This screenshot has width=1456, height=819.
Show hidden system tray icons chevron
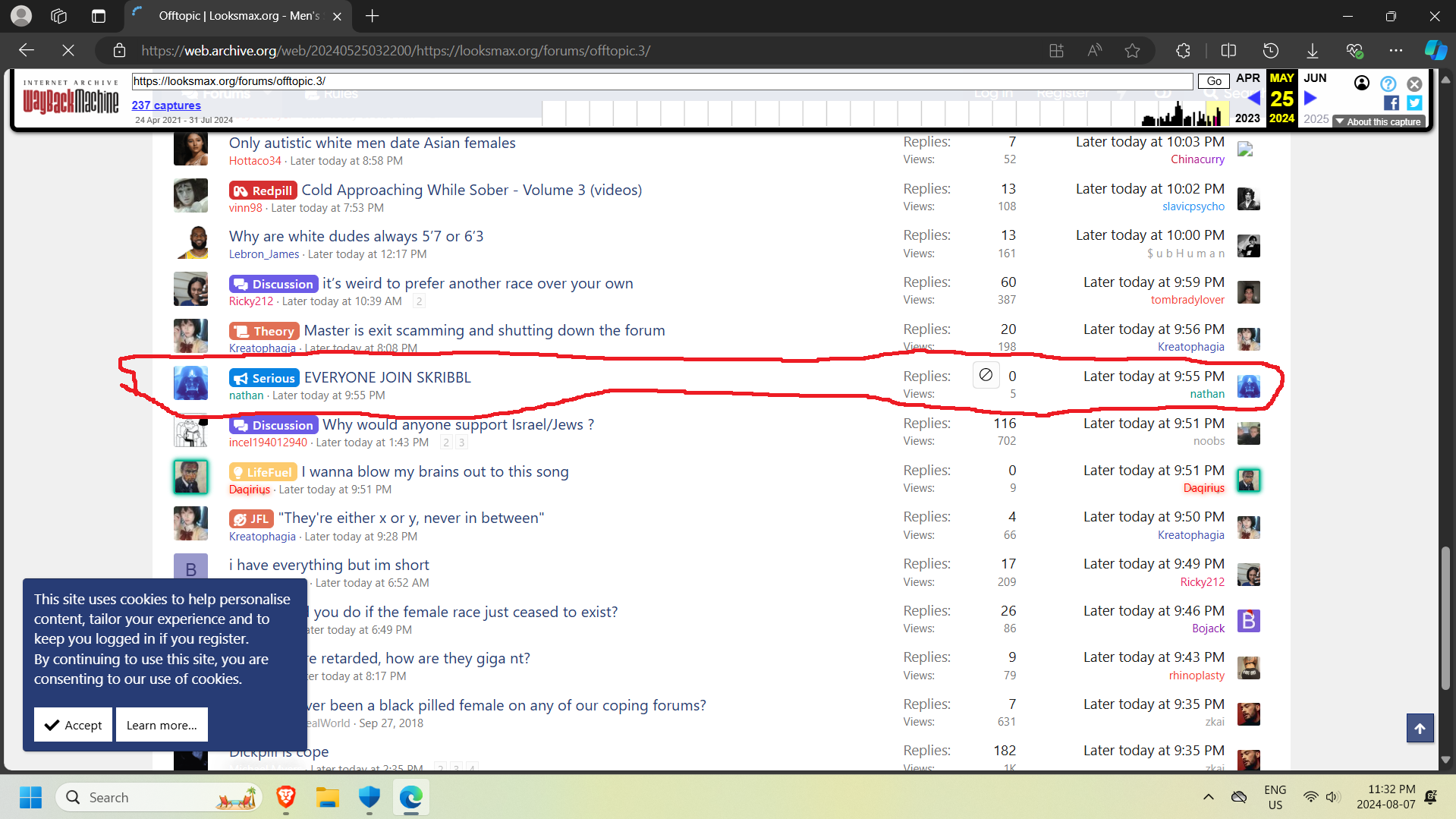(x=1208, y=797)
